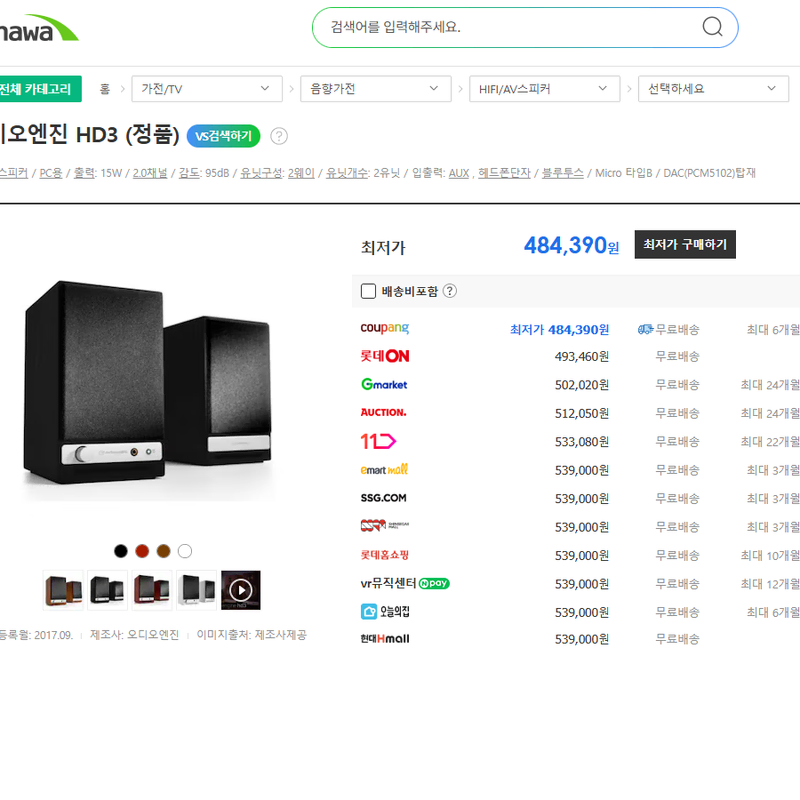Open the AUX spec link
This screenshot has width=800, height=800.
pos(459,173)
